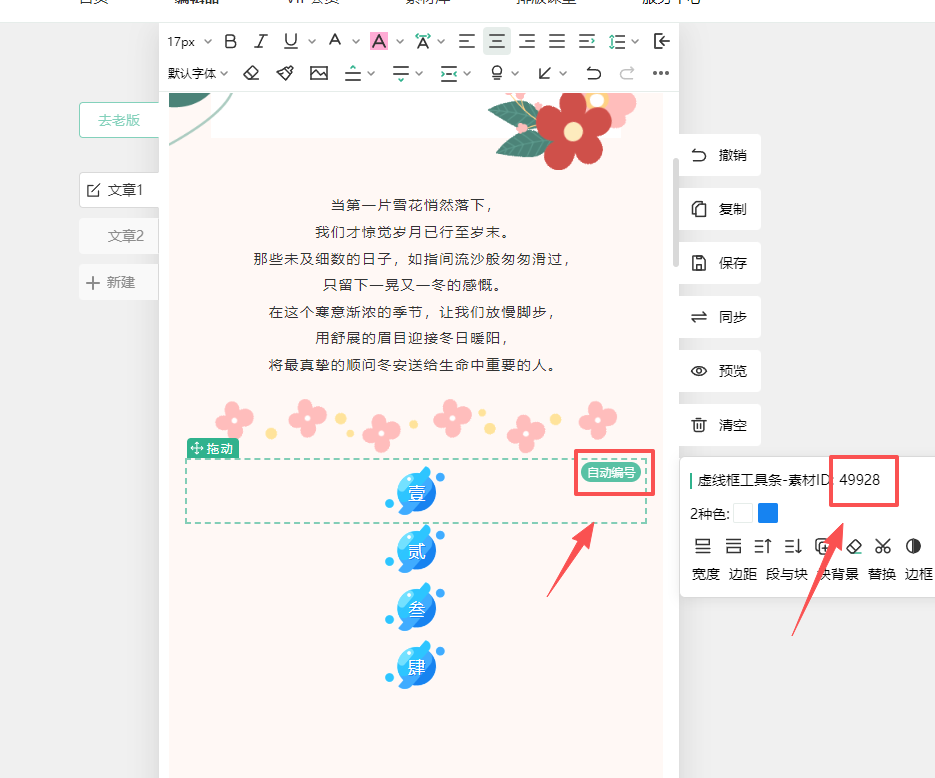935x778 pixels.
Task: Click the eraser icon in material panel
Action: (854, 546)
